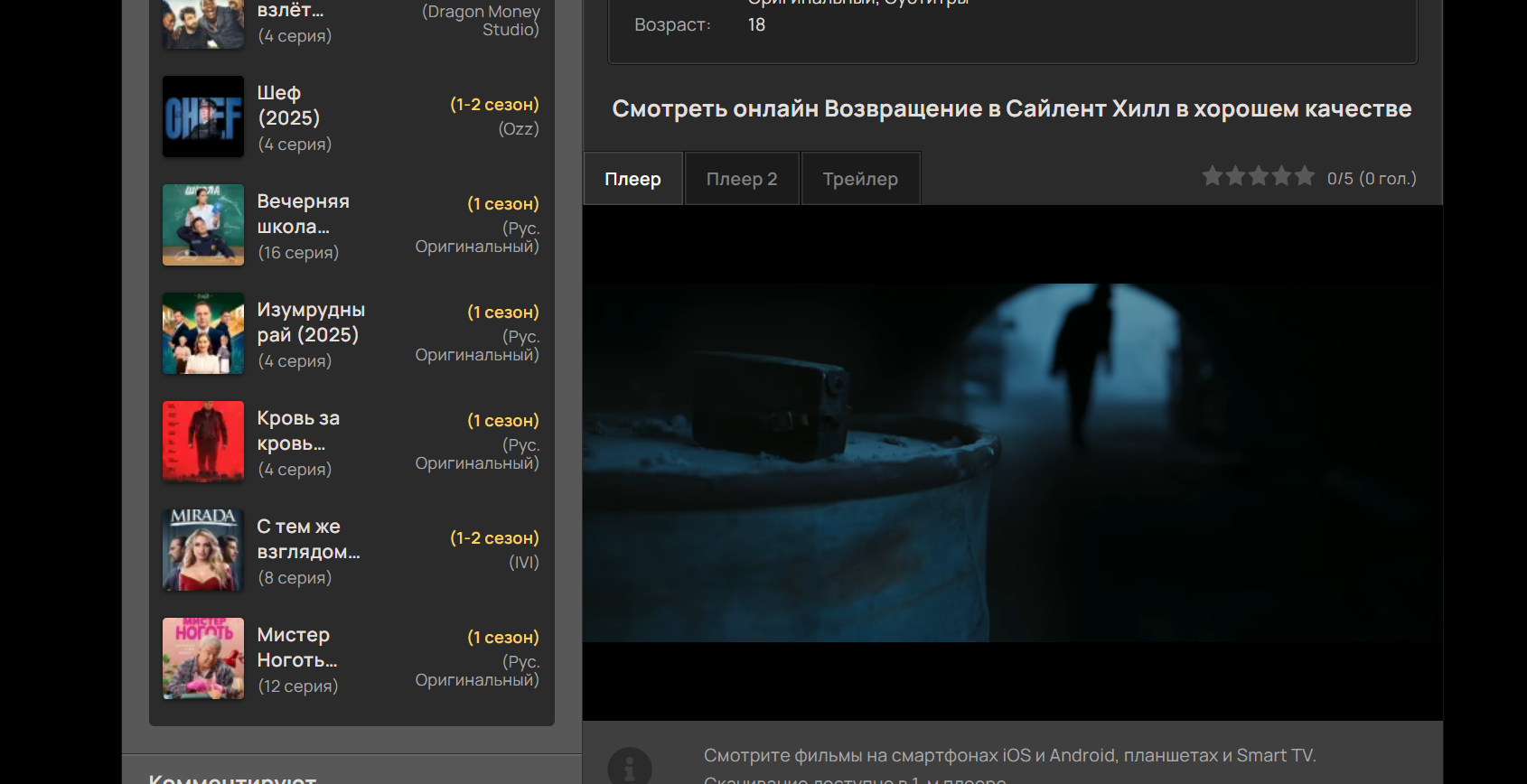Click the Dragon Money Studio label

tap(481, 21)
